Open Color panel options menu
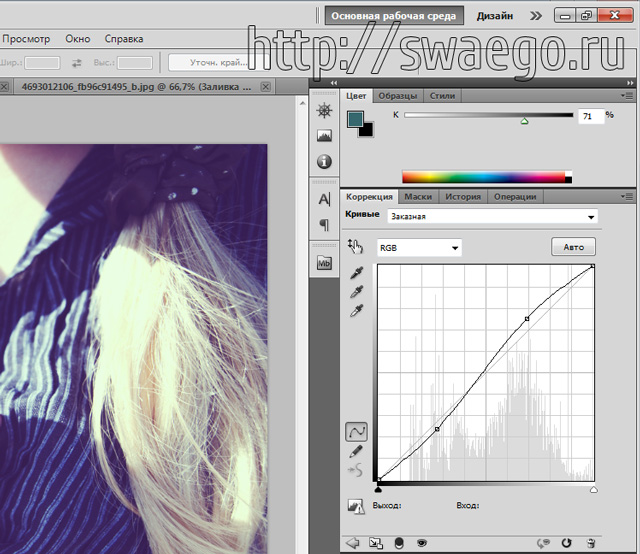Image resolution: width=640 pixels, height=554 pixels. click(x=628, y=96)
